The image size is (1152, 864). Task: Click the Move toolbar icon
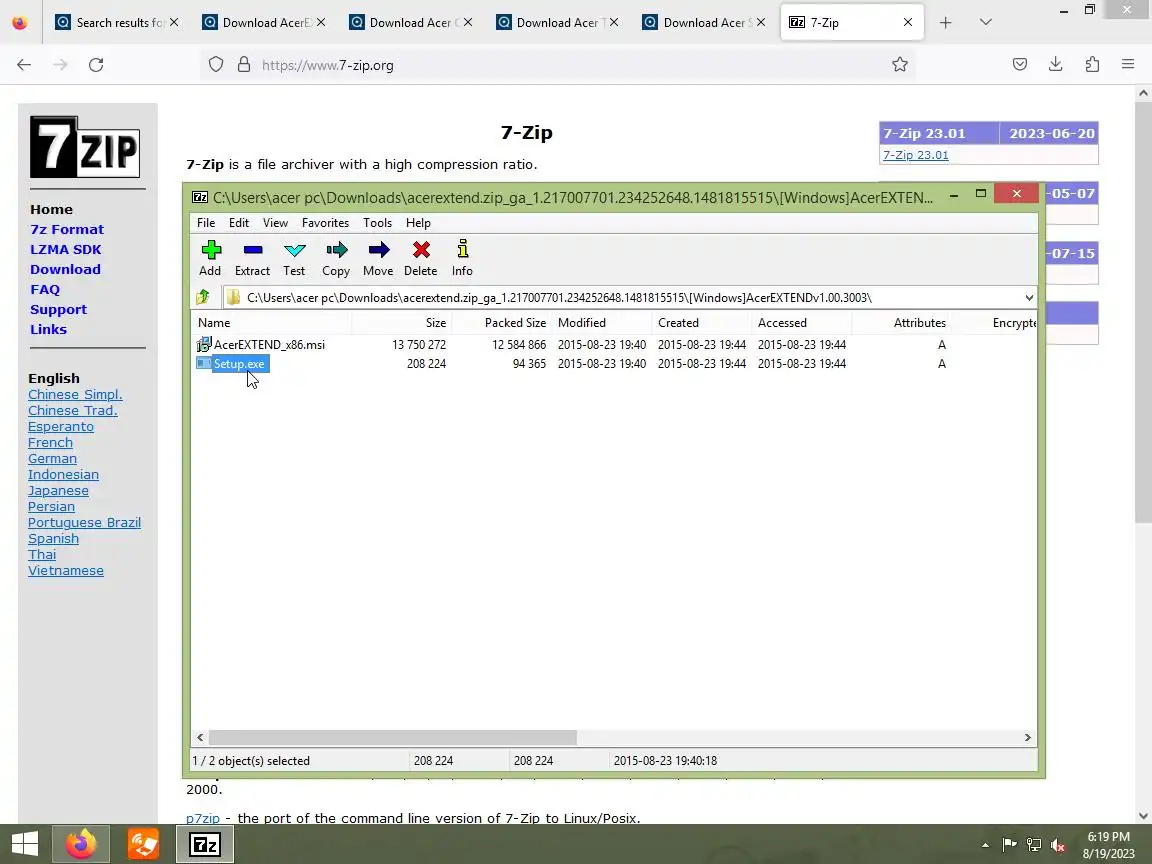point(378,258)
